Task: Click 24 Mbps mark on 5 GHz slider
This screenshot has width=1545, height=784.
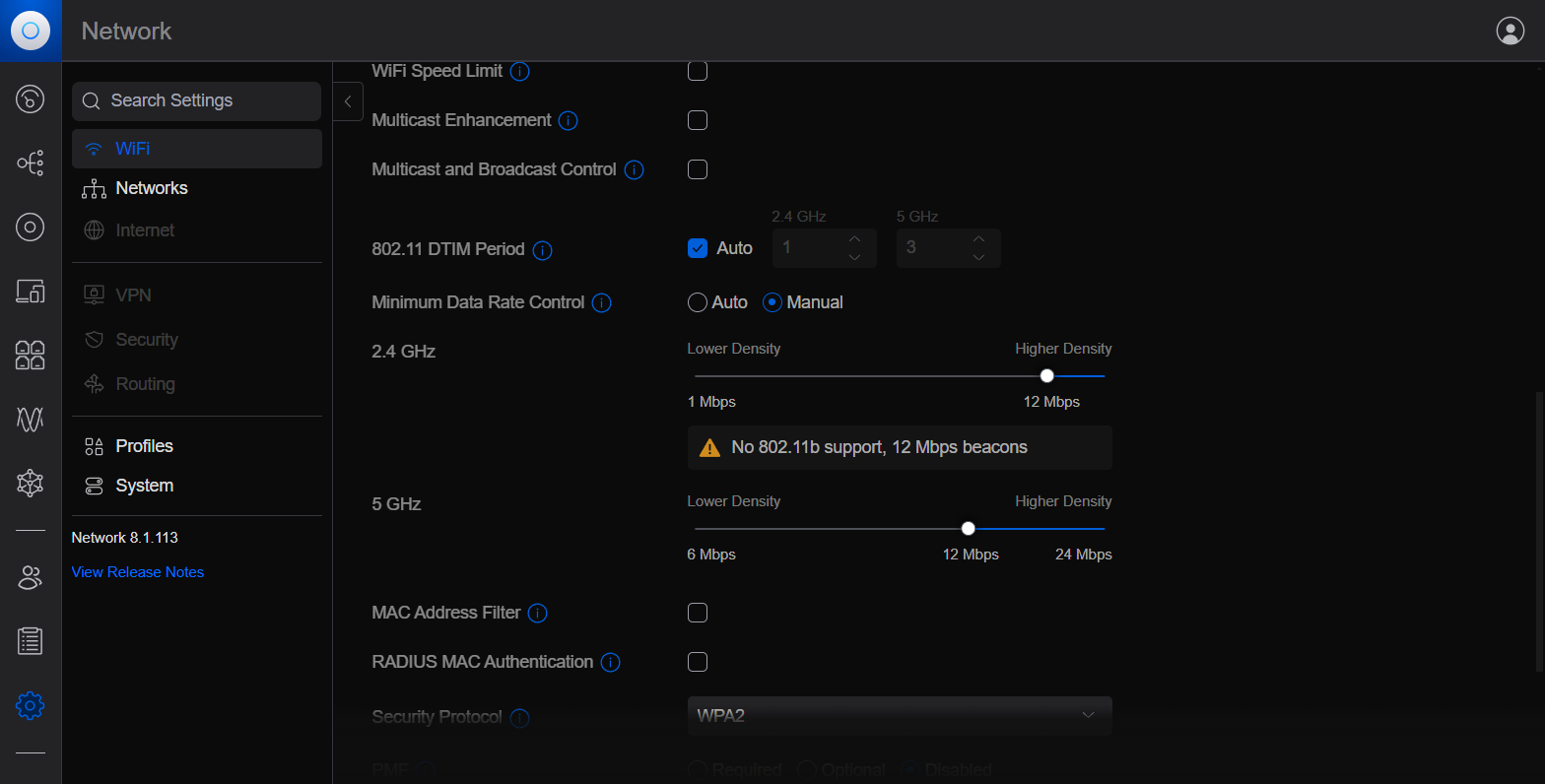Action: [x=1084, y=555]
